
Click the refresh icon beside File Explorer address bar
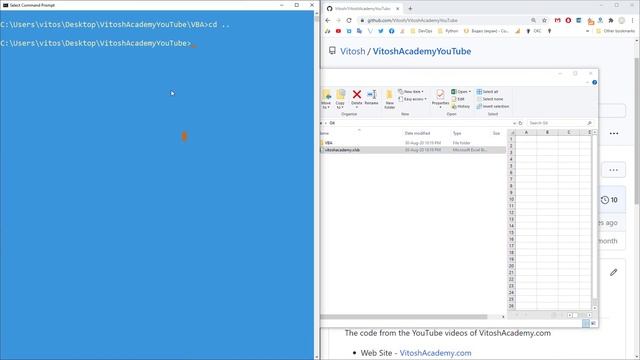520,123
